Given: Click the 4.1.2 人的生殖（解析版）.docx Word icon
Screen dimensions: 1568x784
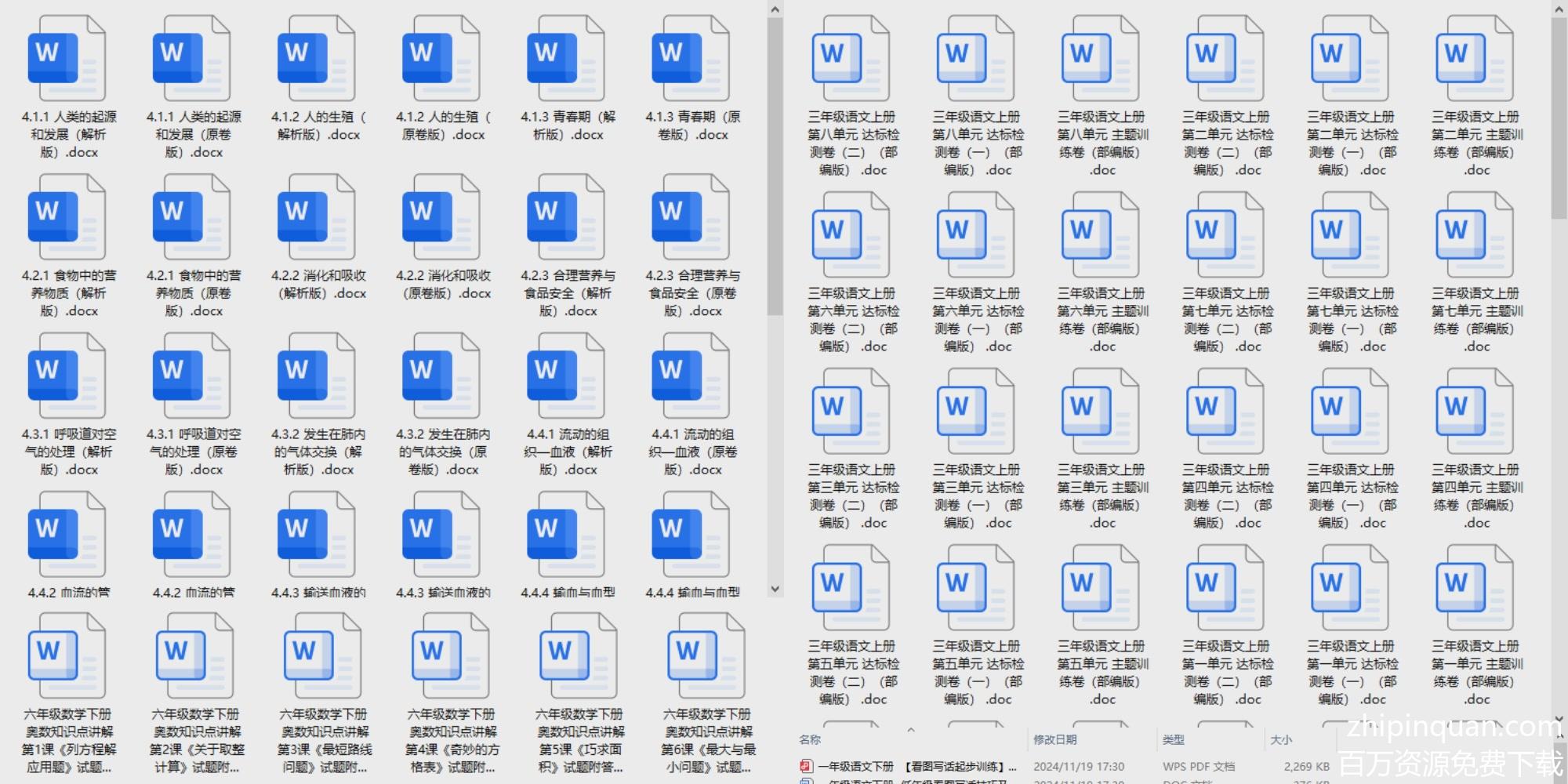Looking at the screenshot, I should 317,59.
